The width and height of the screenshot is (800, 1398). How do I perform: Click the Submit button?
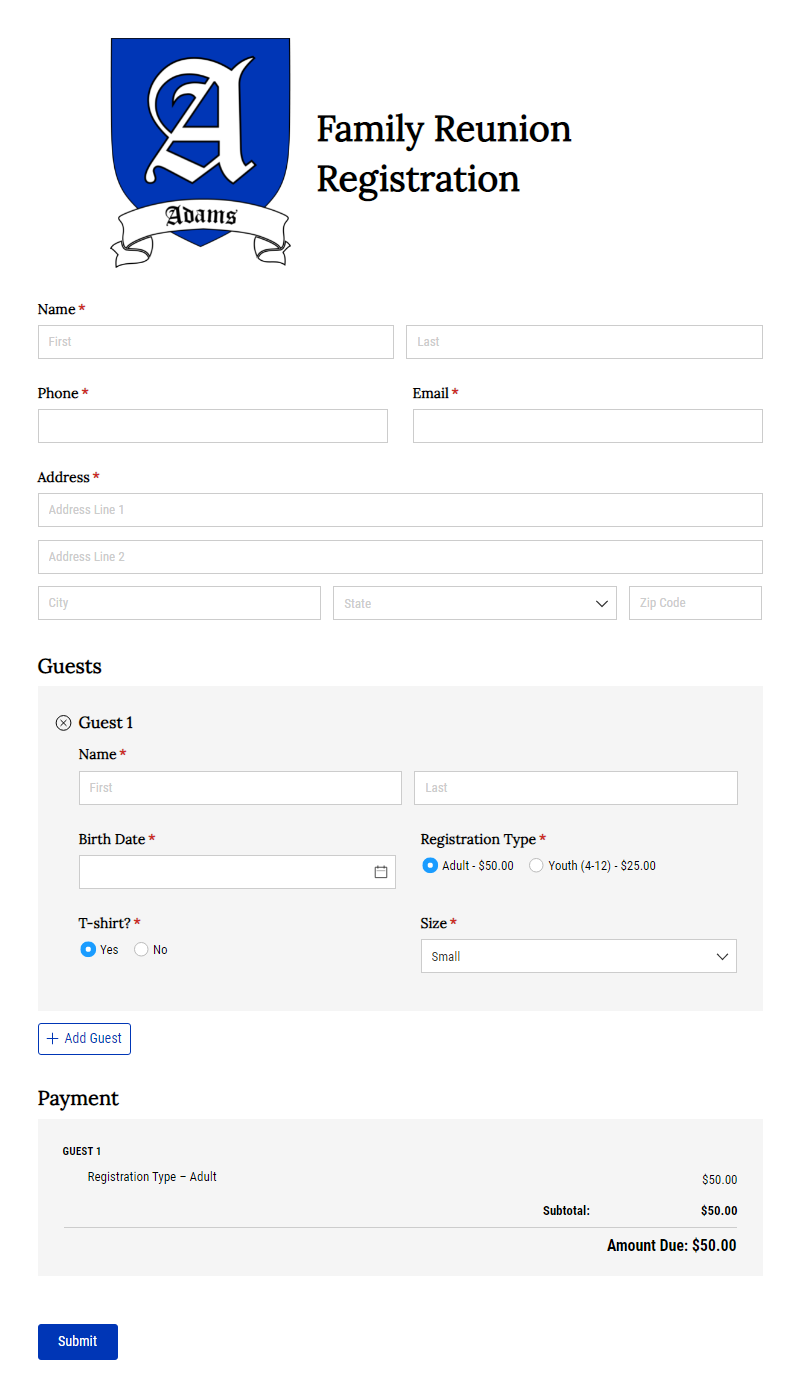click(x=77, y=1341)
